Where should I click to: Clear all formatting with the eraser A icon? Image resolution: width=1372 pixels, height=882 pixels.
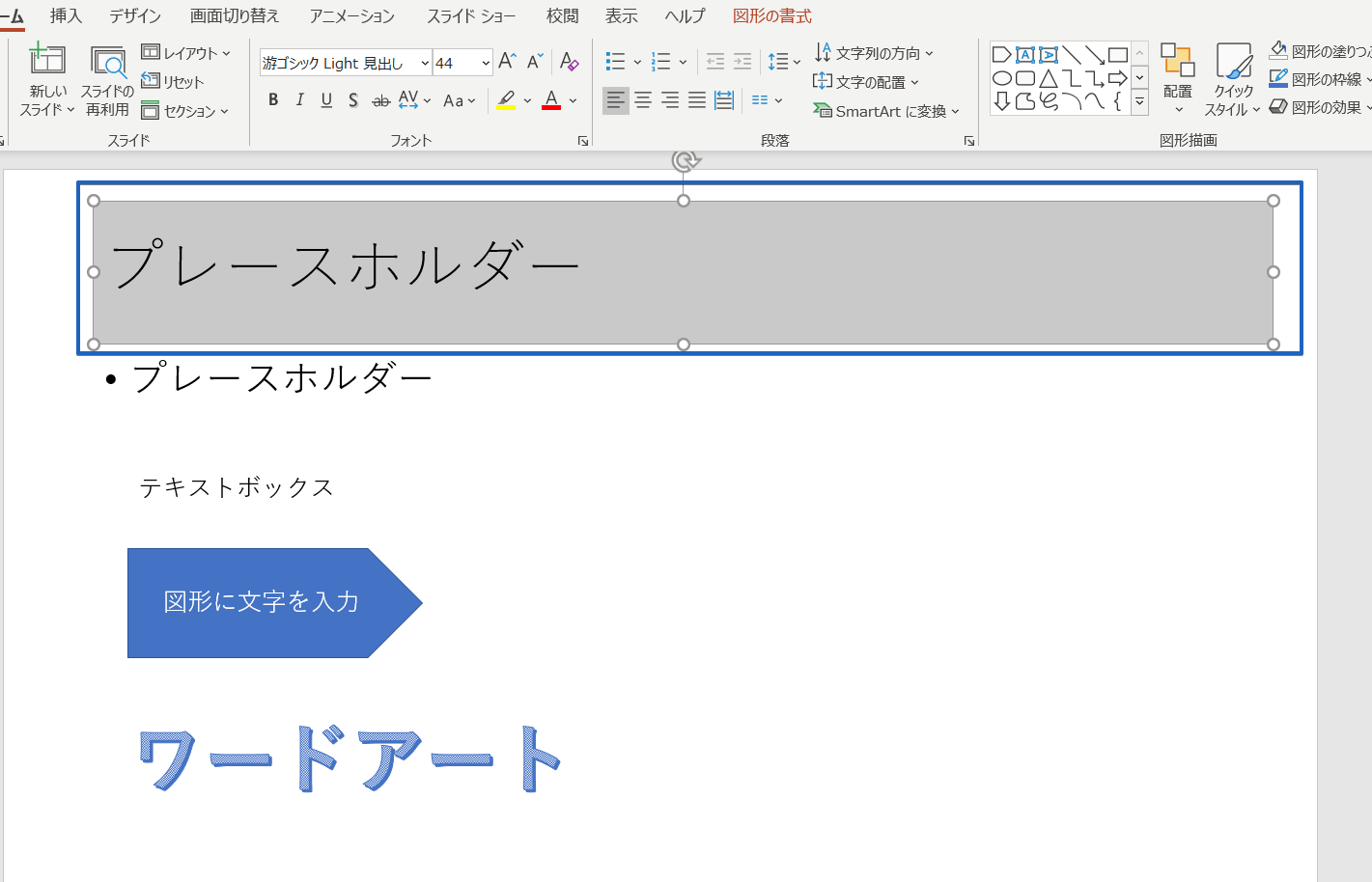[570, 62]
